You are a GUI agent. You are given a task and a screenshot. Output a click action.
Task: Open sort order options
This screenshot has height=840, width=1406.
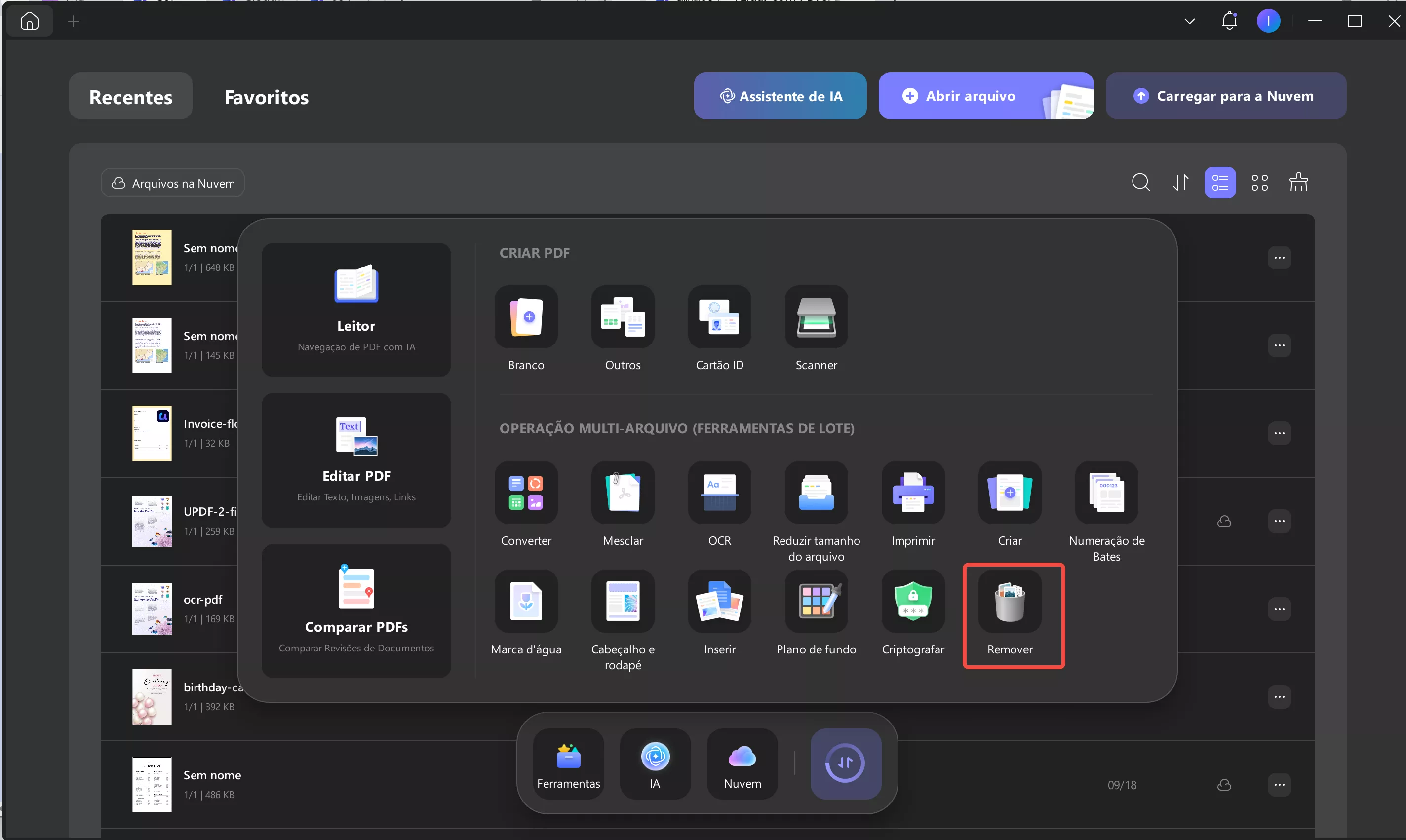(1180, 183)
